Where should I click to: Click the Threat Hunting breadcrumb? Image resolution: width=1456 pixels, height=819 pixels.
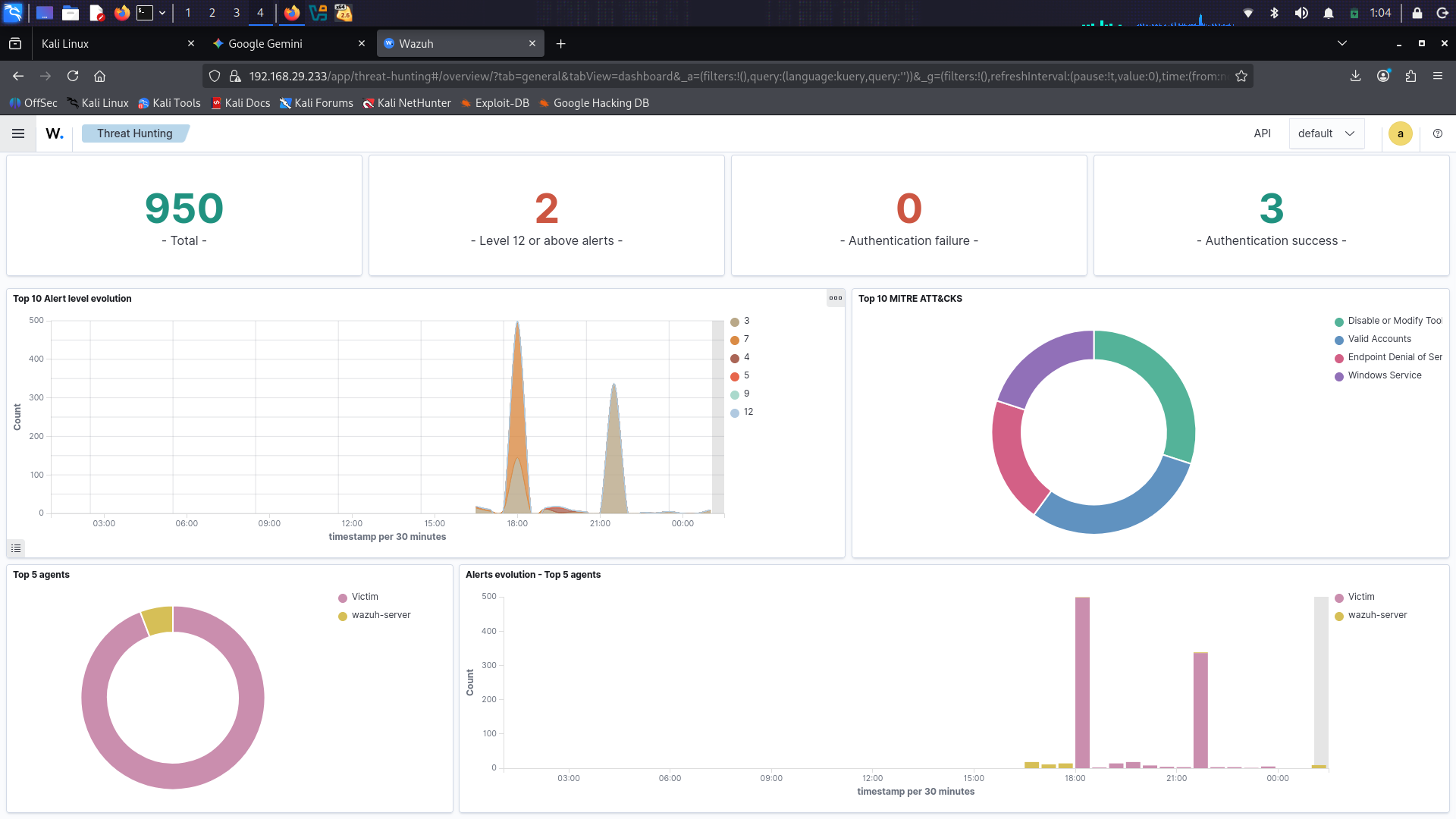134,133
